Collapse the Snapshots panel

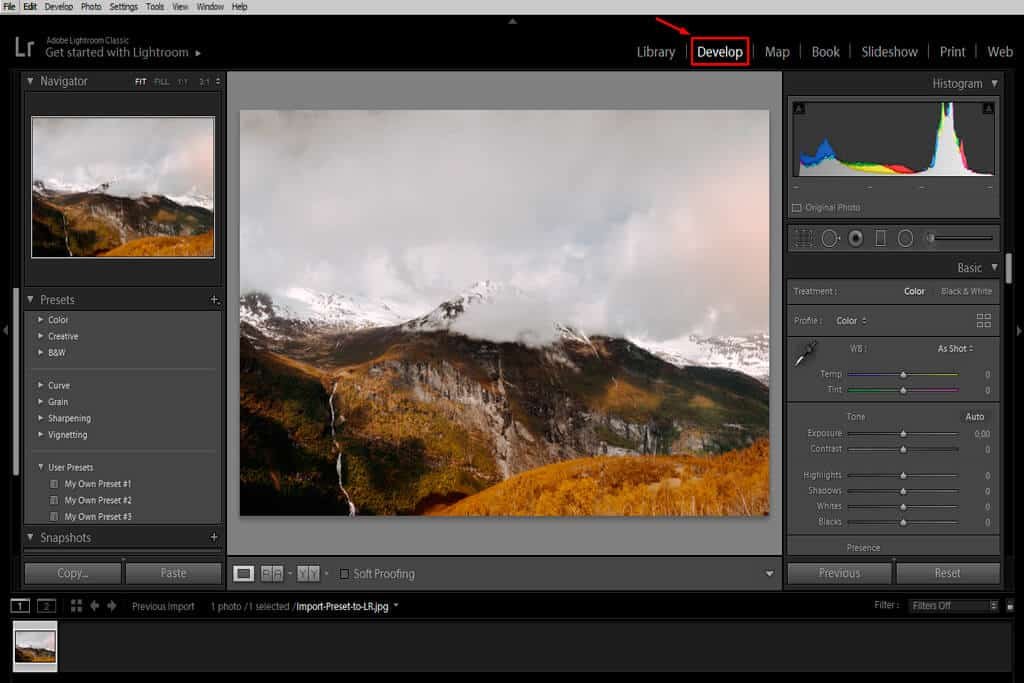tap(30, 537)
